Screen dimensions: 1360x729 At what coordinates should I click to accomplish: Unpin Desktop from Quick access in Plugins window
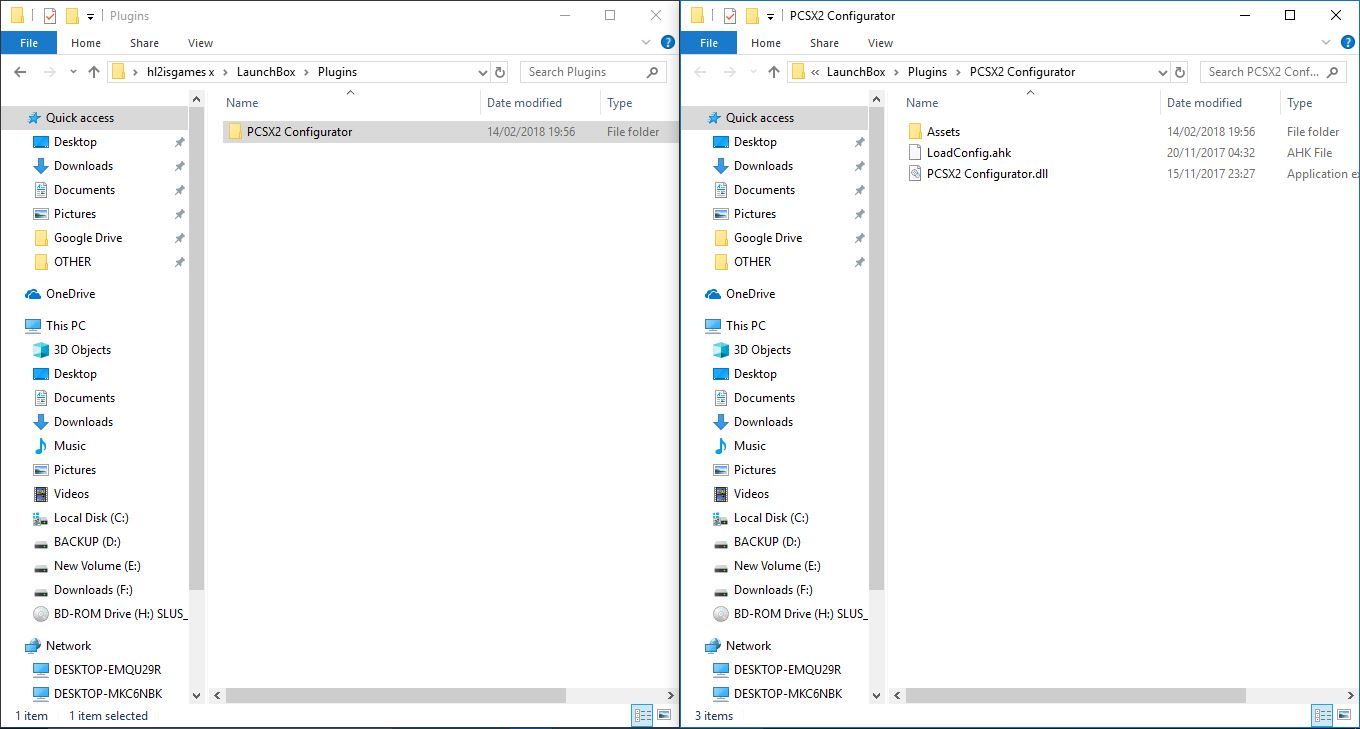(x=179, y=142)
